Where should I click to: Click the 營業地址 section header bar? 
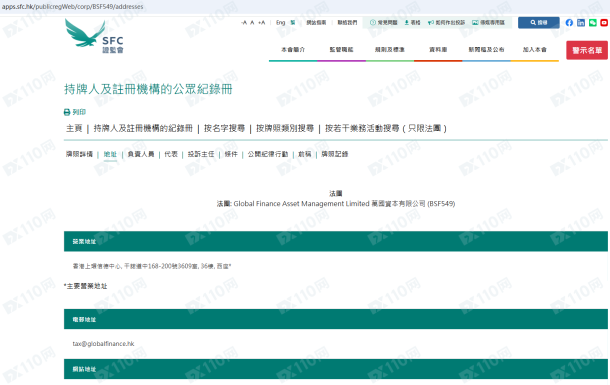(336, 241)
